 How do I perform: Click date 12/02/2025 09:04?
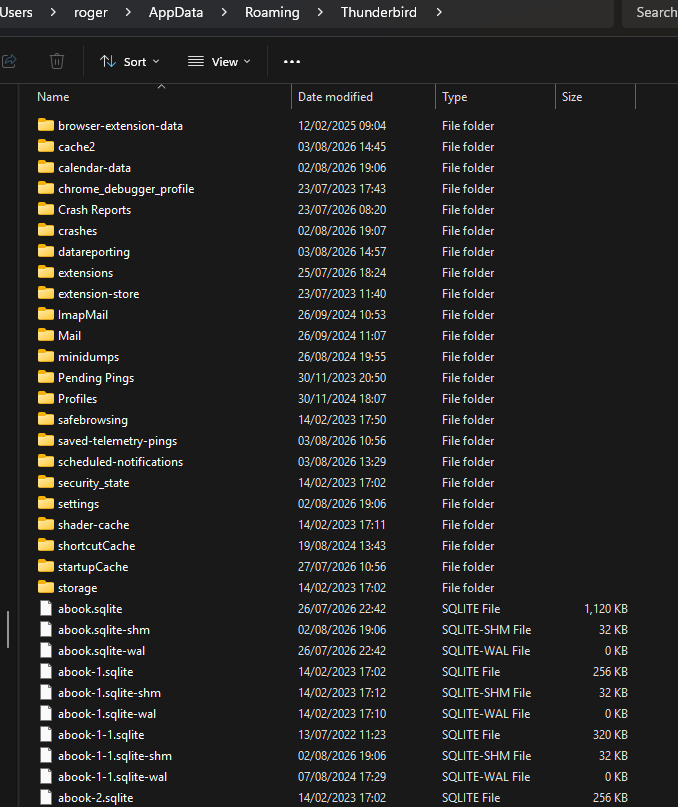(x=342, y=126)
